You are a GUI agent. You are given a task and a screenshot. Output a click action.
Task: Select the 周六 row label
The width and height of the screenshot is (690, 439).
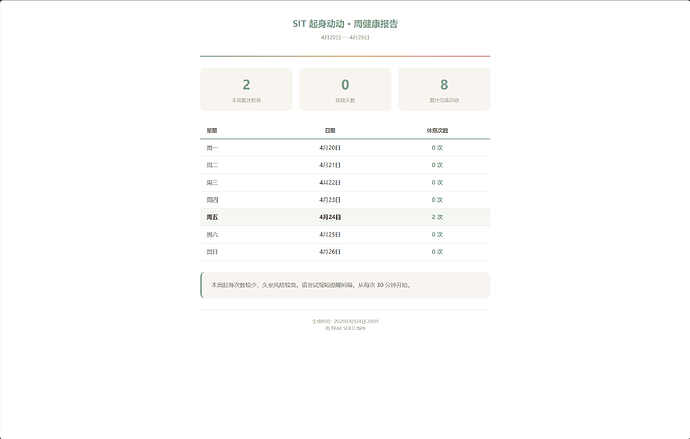212,234
